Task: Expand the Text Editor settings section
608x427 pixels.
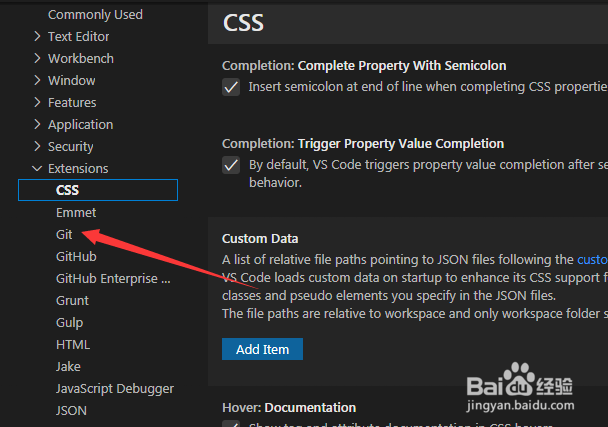Action: (x=79, y=37)
